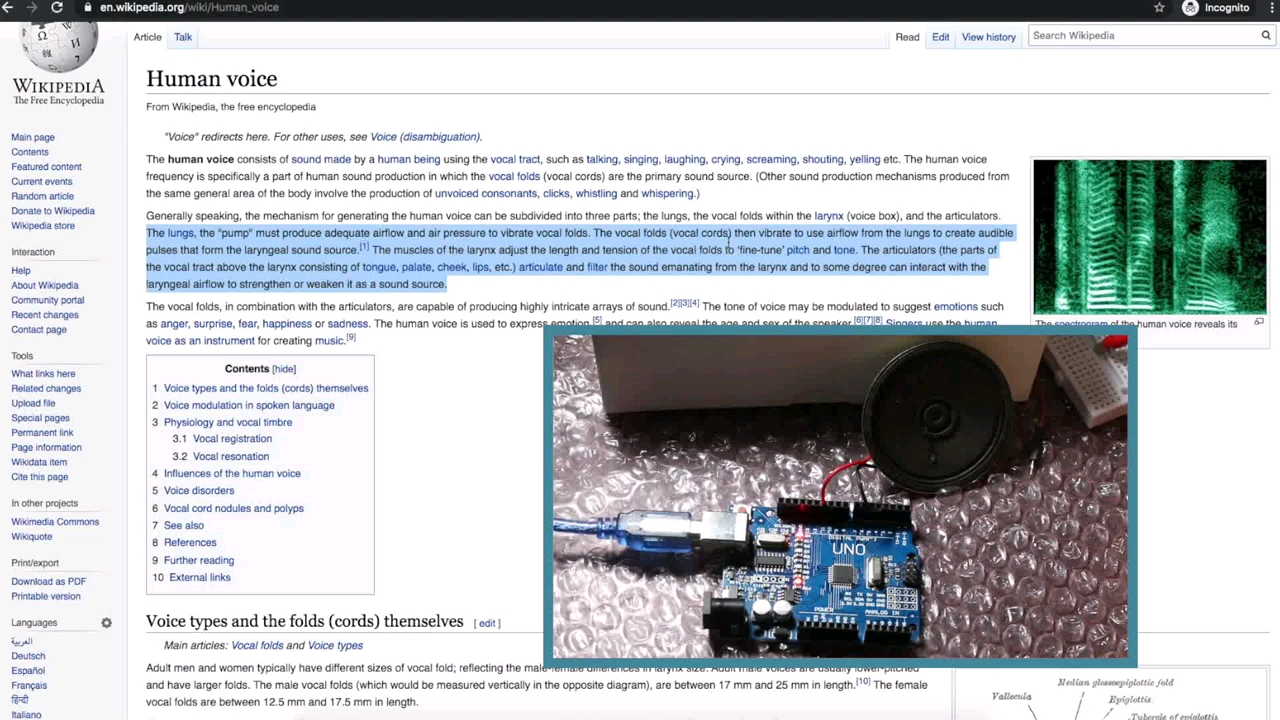
Task: Switch to the Talk tab
Action: 182,37
